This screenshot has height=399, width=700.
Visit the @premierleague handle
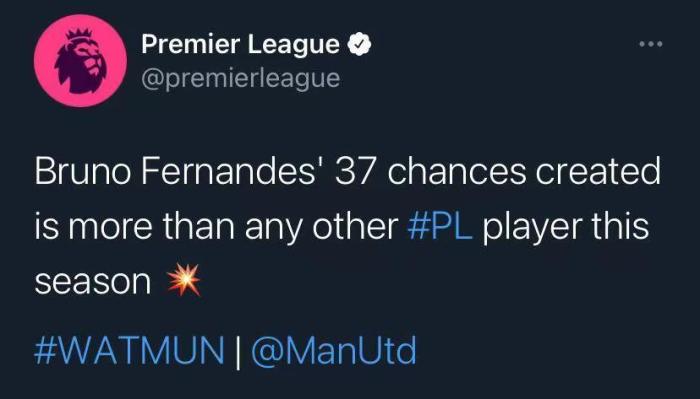click(x=241, y=79)
